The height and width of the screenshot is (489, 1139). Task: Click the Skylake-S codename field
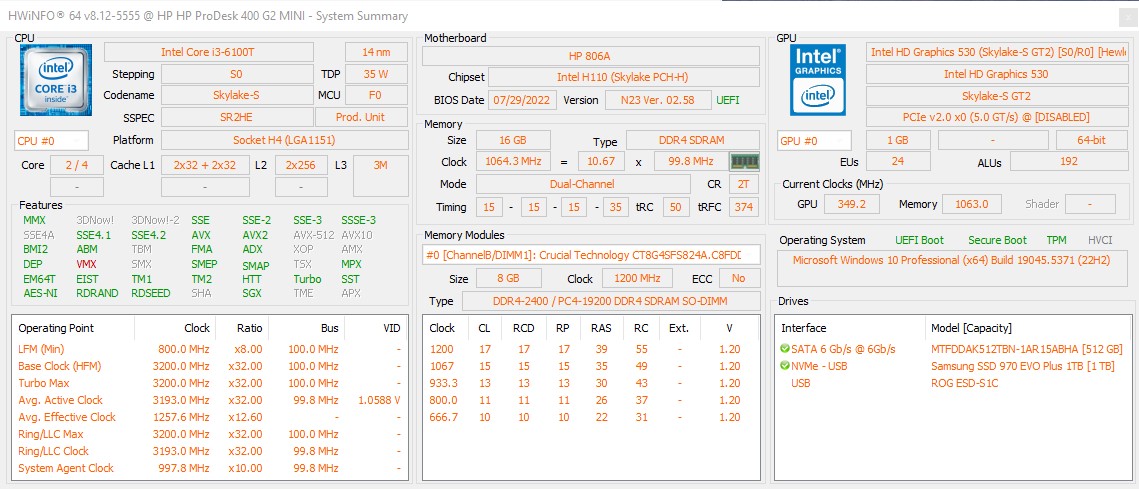coord(236,95)
